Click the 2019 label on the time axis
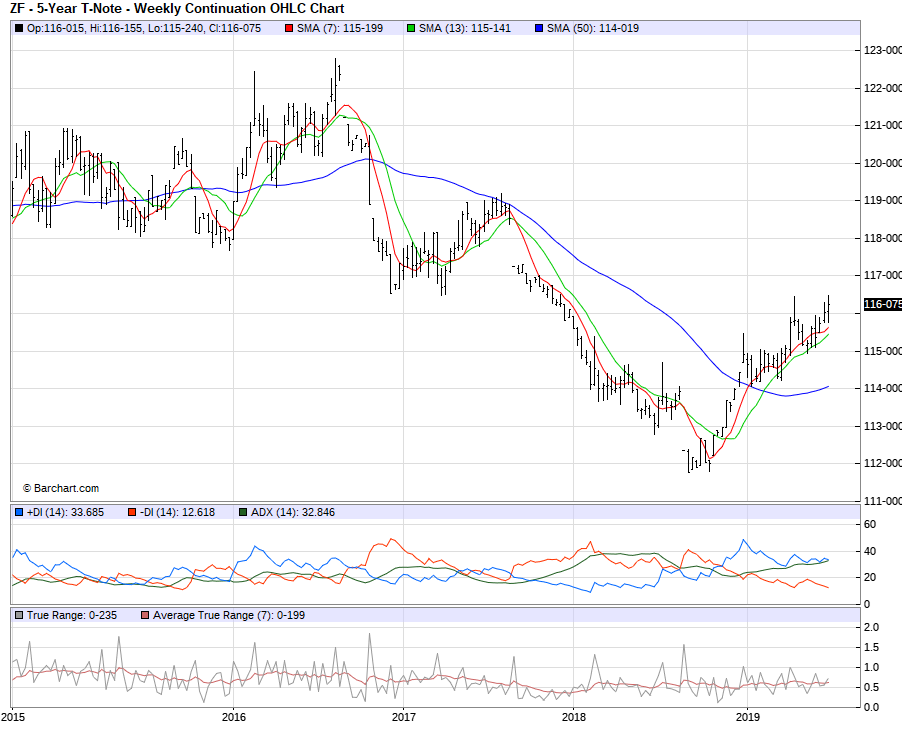The height and width of the screenshot is (748, 902). [x=748, y=716]
